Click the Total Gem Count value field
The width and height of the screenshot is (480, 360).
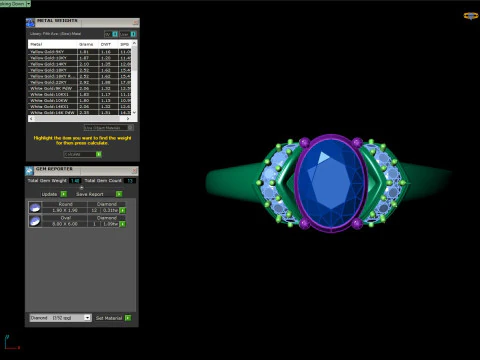pos(130,181)
